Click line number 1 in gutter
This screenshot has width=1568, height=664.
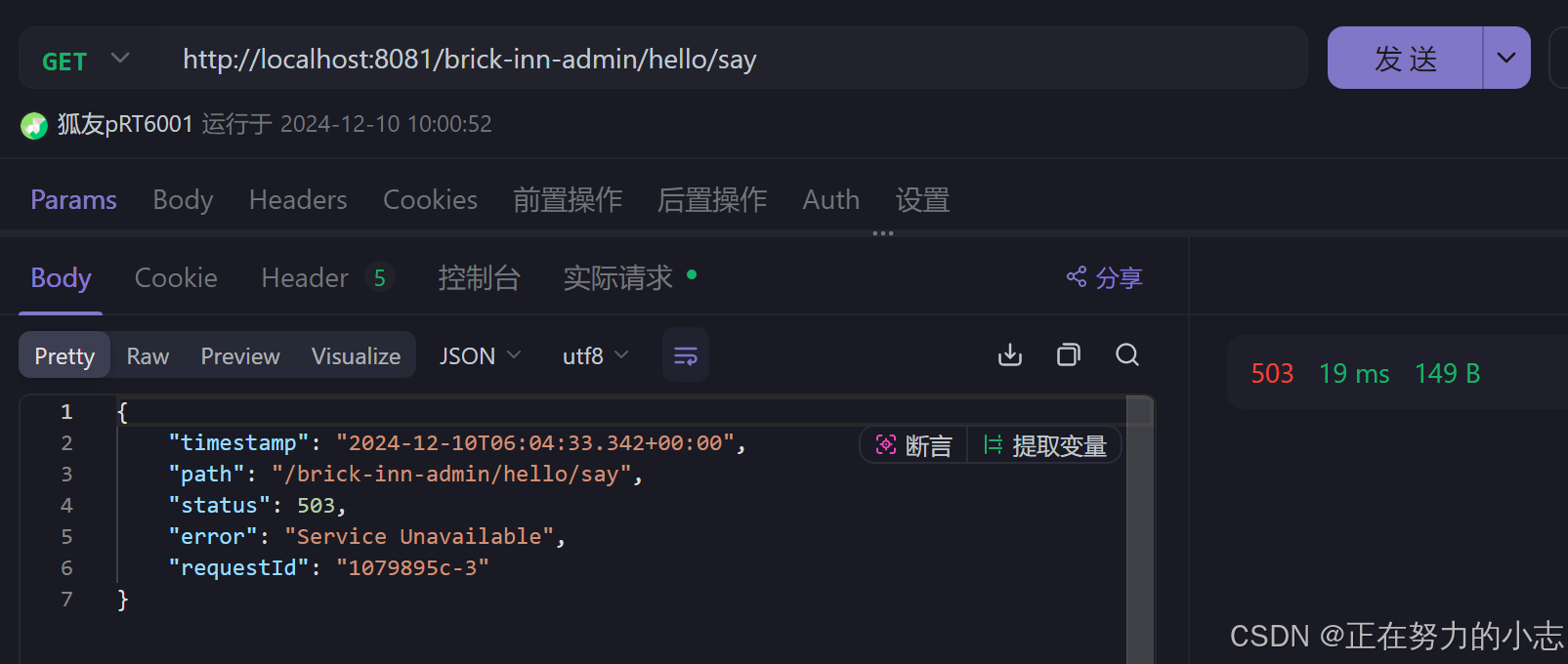[x=66, y=411]
